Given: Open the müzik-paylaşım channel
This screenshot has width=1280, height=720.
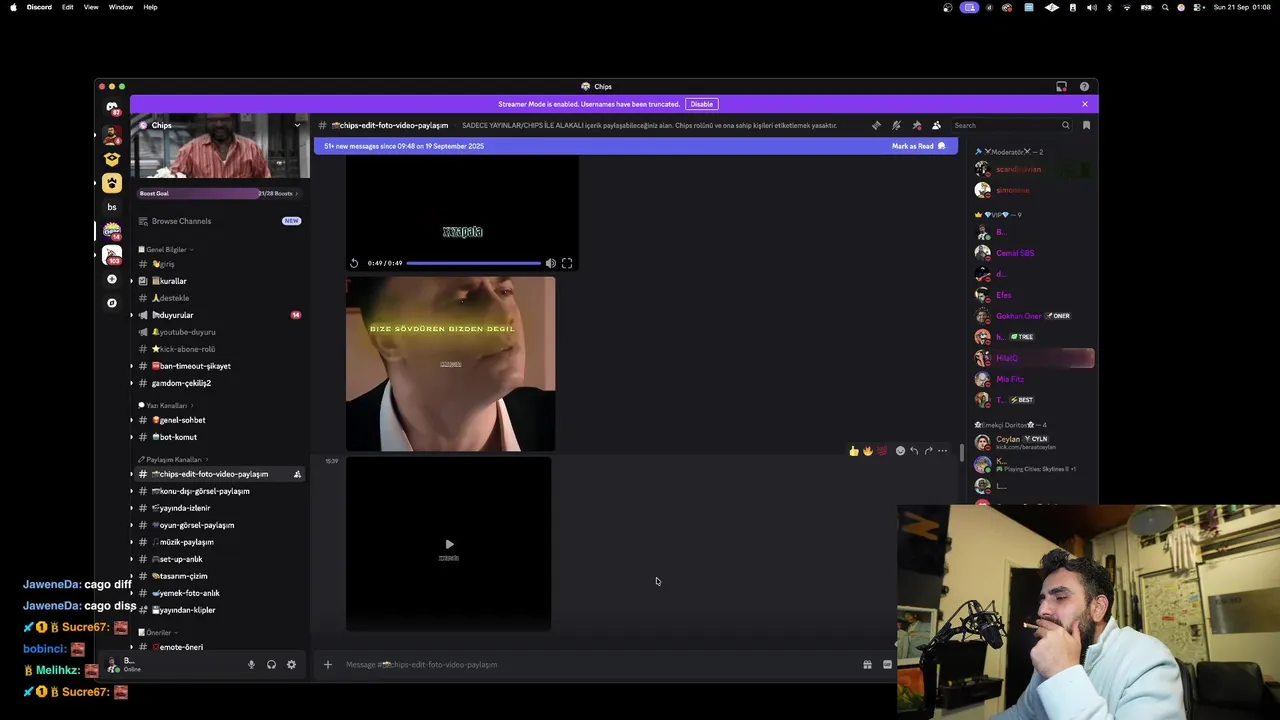Looking at the screenshot, I should coord(220,542).
